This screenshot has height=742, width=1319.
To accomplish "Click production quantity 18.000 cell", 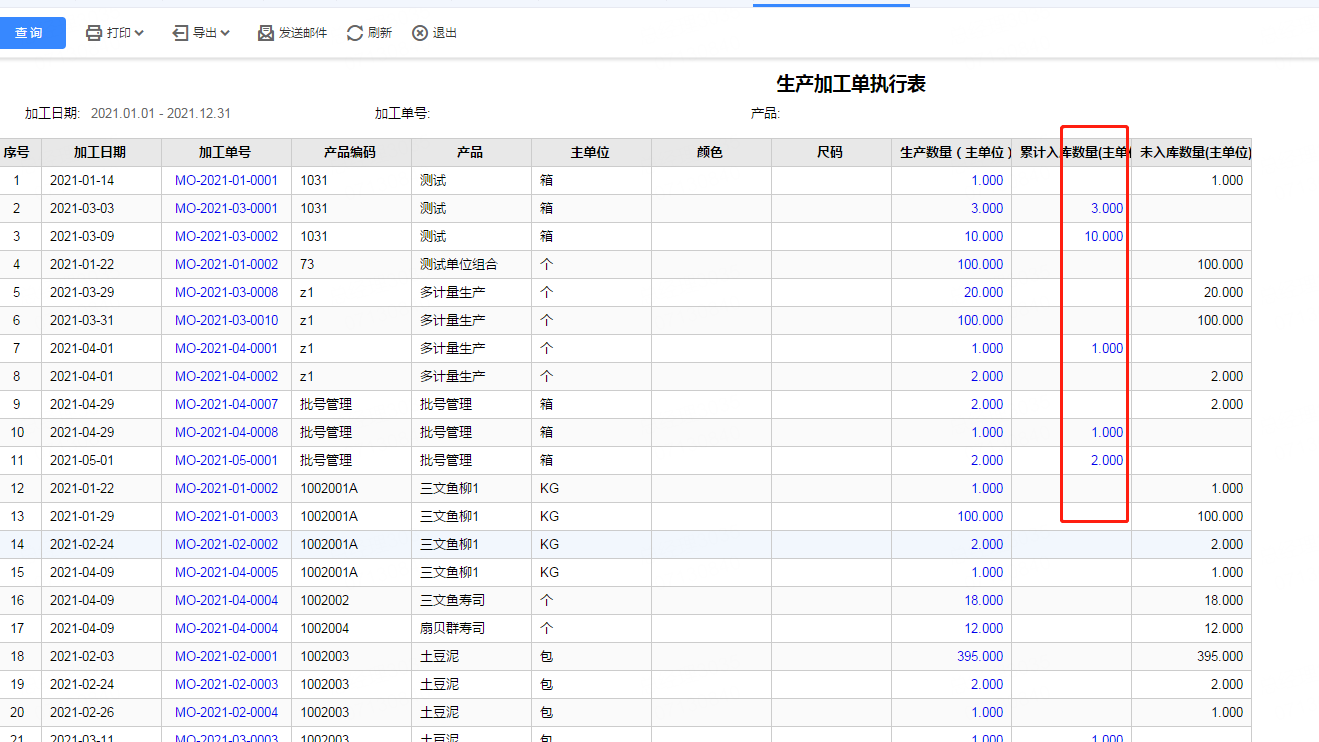I will coord(984,601).
